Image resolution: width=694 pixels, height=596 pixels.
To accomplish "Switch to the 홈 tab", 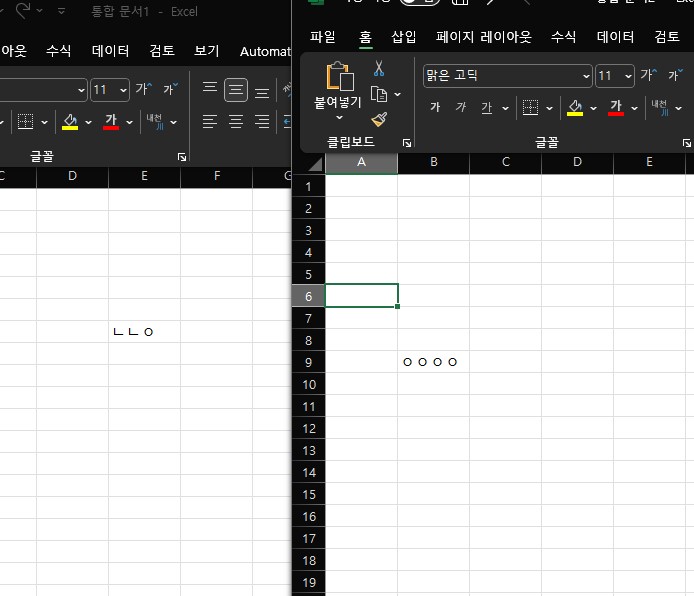I will [366, 37].
